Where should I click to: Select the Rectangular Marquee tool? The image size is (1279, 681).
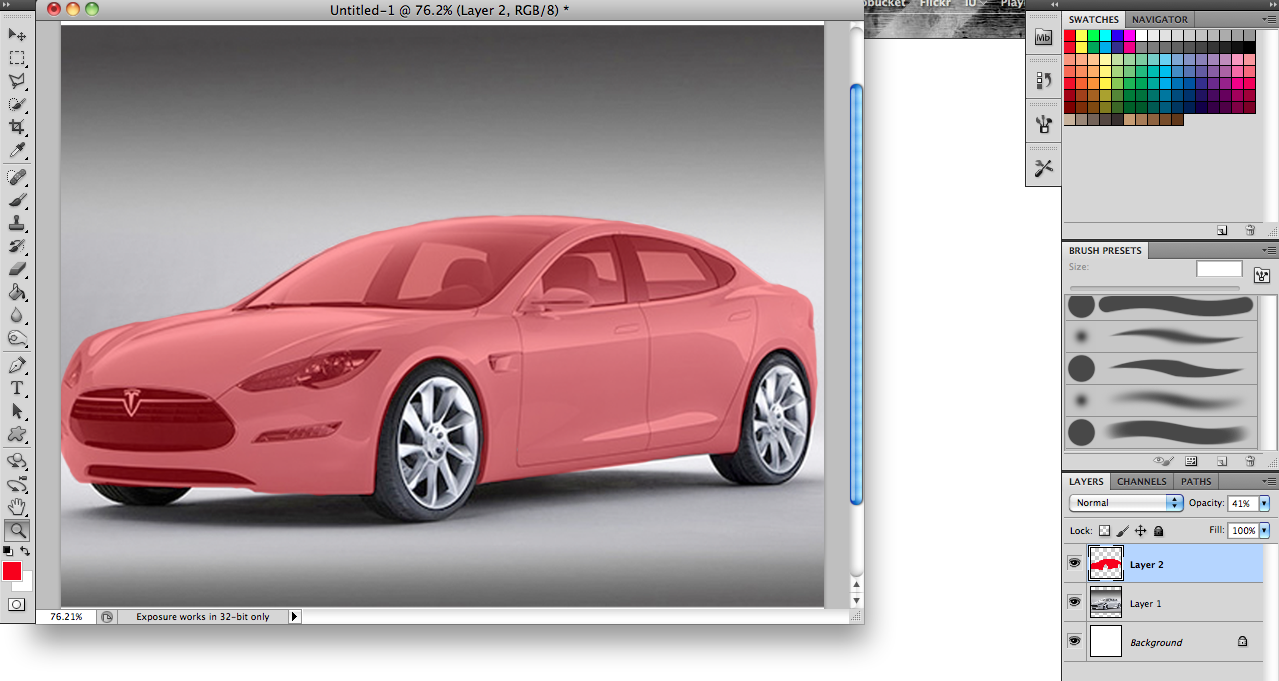pyautogui.click(x=17, y=58)
